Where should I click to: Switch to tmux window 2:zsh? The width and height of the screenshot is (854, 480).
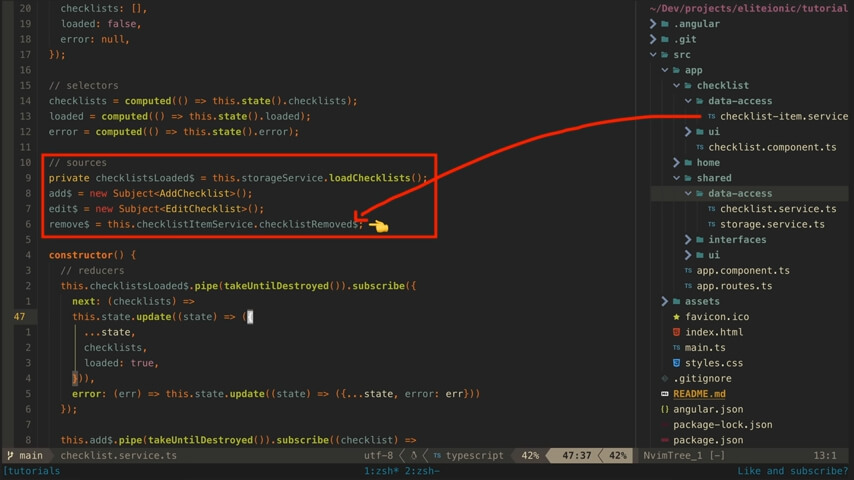point(420,471)
